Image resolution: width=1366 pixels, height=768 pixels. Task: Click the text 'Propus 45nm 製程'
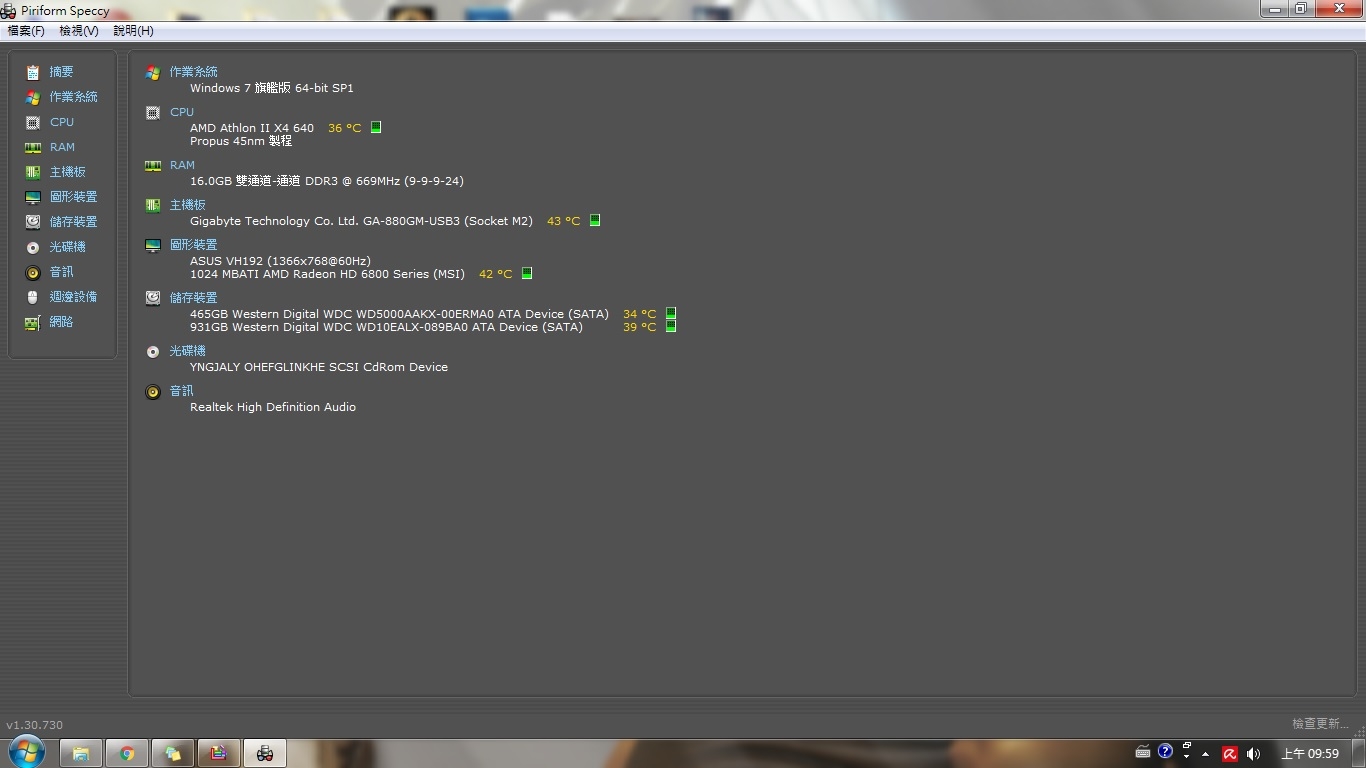pyautogui.click(x=241, y=141)
